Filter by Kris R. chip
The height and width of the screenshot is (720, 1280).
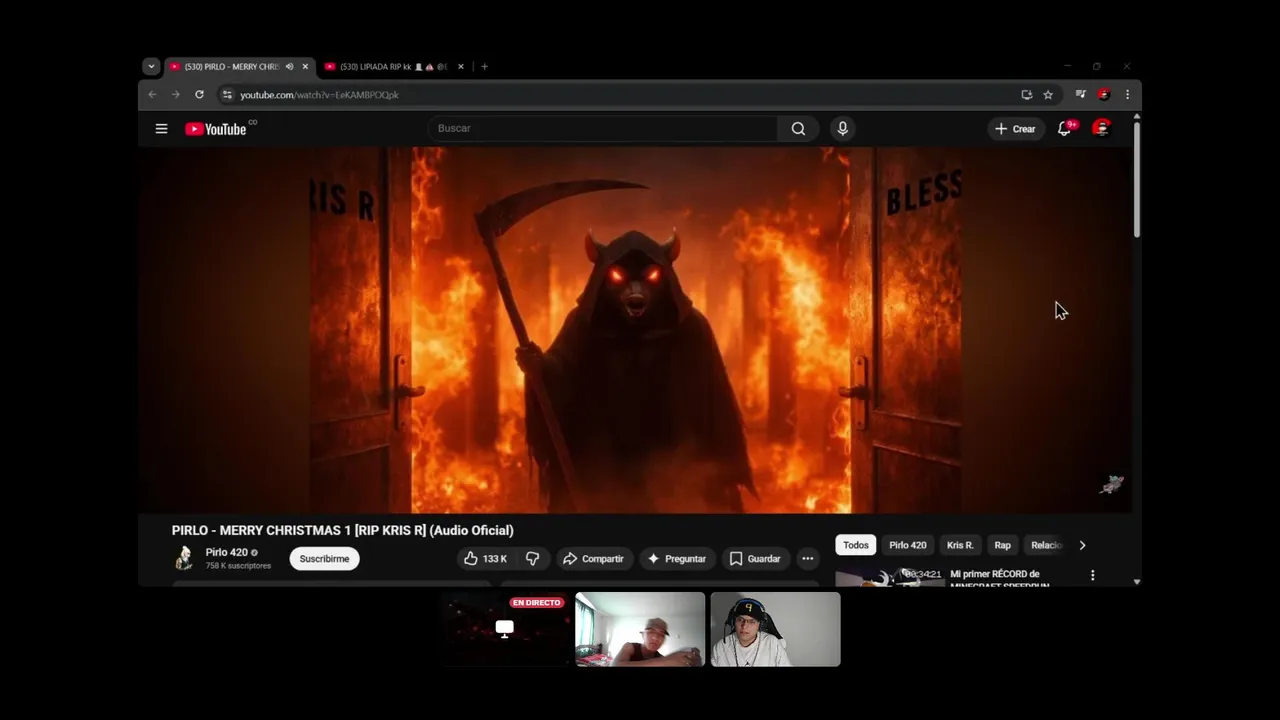[960, 545]
